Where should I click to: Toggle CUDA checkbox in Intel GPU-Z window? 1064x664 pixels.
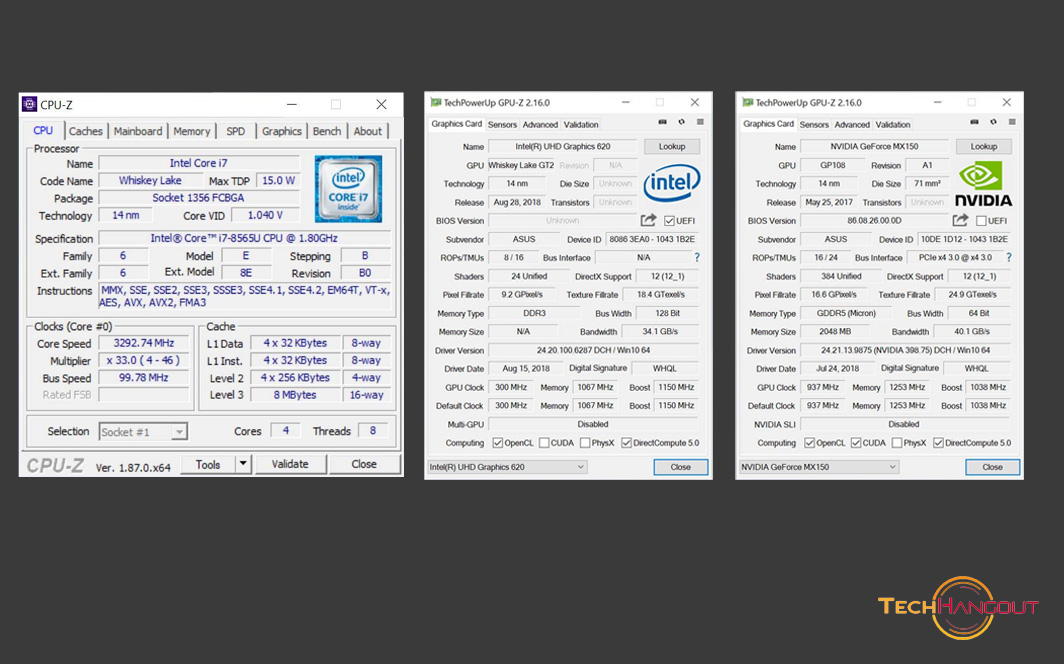point(544,443)
